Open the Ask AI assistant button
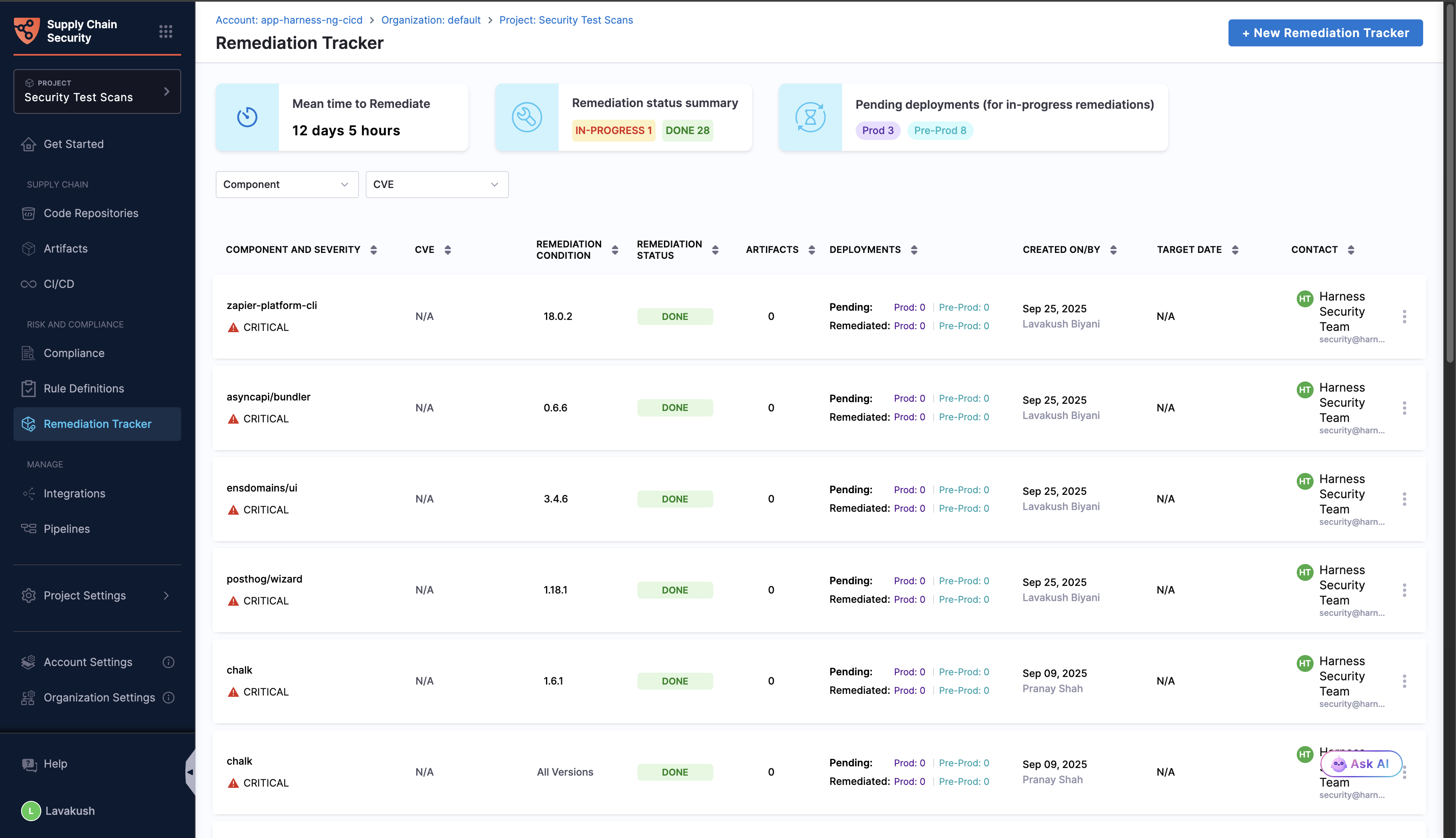 1361,764
